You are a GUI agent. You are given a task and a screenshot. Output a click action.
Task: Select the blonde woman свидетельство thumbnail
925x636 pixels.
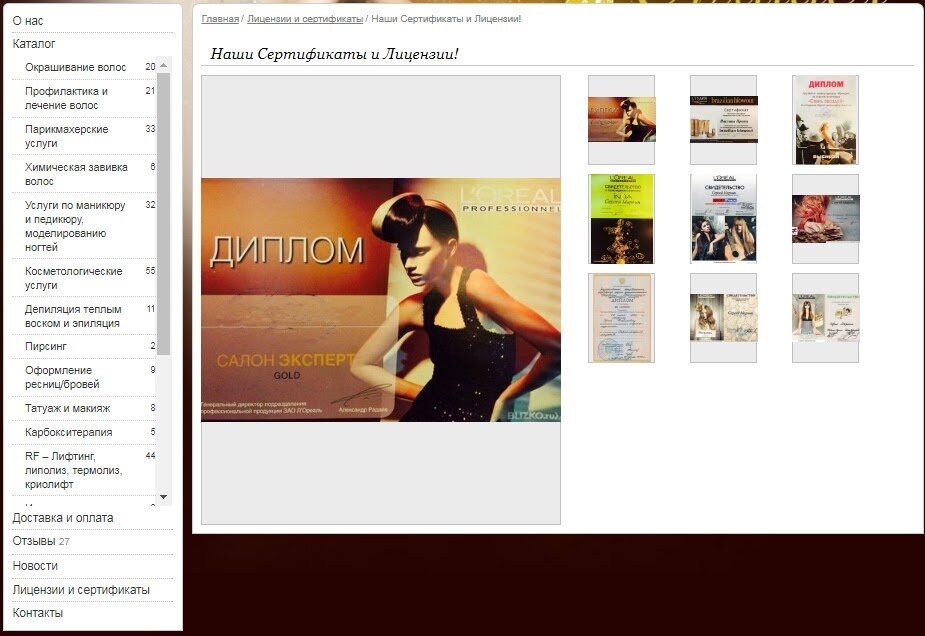coord(723,318)
